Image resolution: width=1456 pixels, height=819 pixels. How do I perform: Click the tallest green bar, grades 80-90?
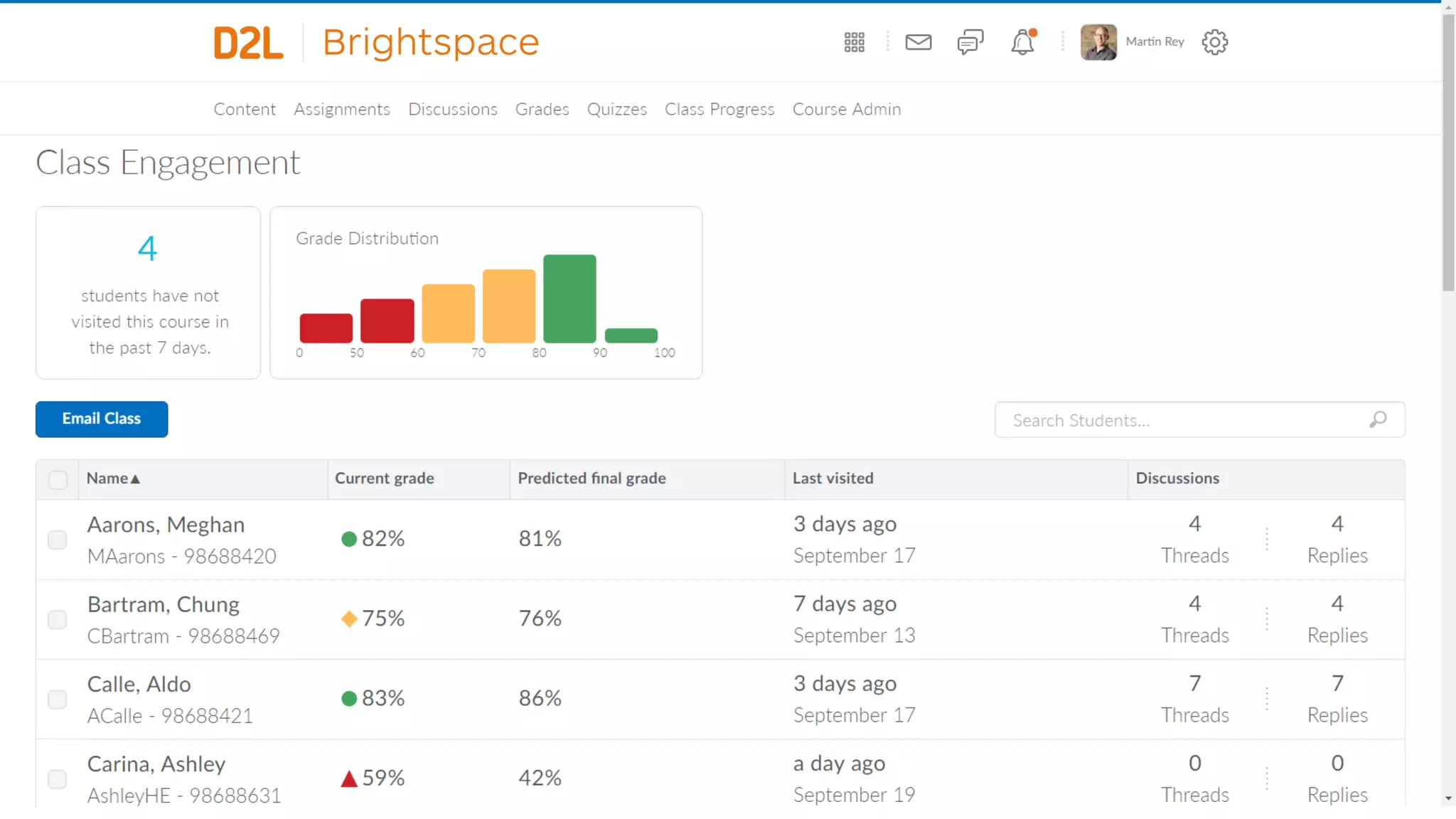[x=569, y=299]
